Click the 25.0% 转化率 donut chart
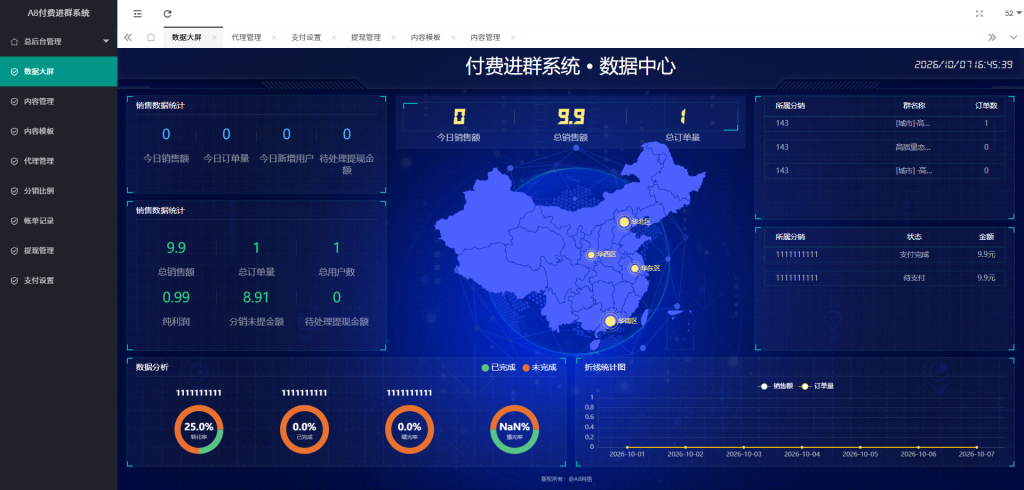The height and width of the screenshot is (490, 1024). point(199,429)
